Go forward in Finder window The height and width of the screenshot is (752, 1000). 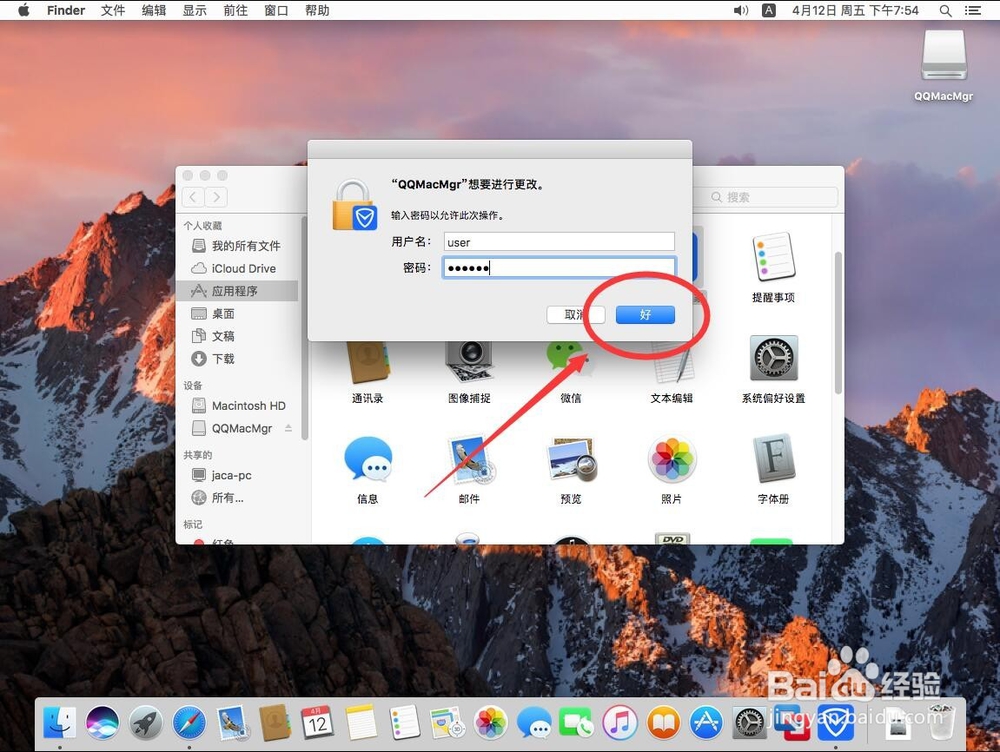[x=216, y=197]
